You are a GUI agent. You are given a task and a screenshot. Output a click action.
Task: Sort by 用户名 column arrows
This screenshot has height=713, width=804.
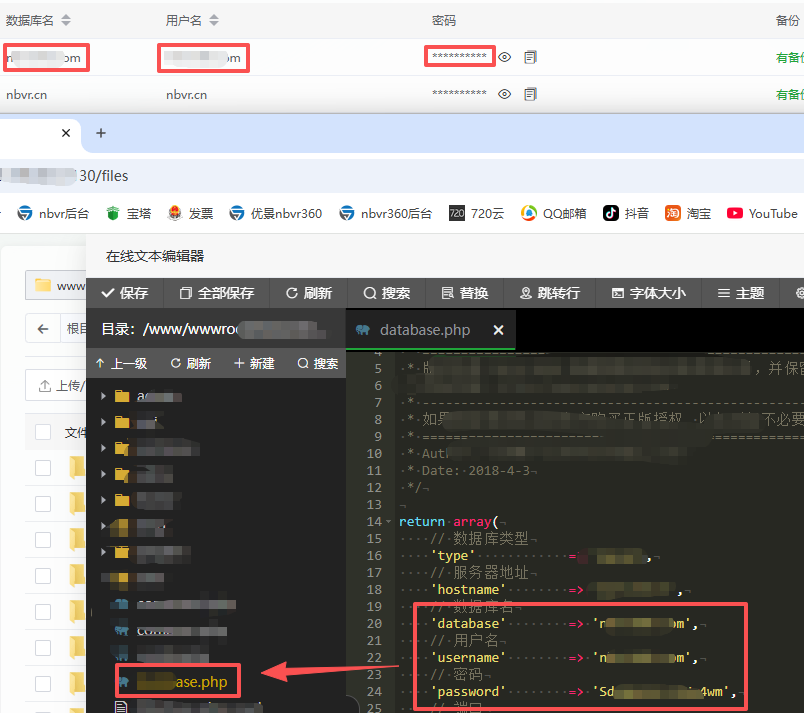214,20
